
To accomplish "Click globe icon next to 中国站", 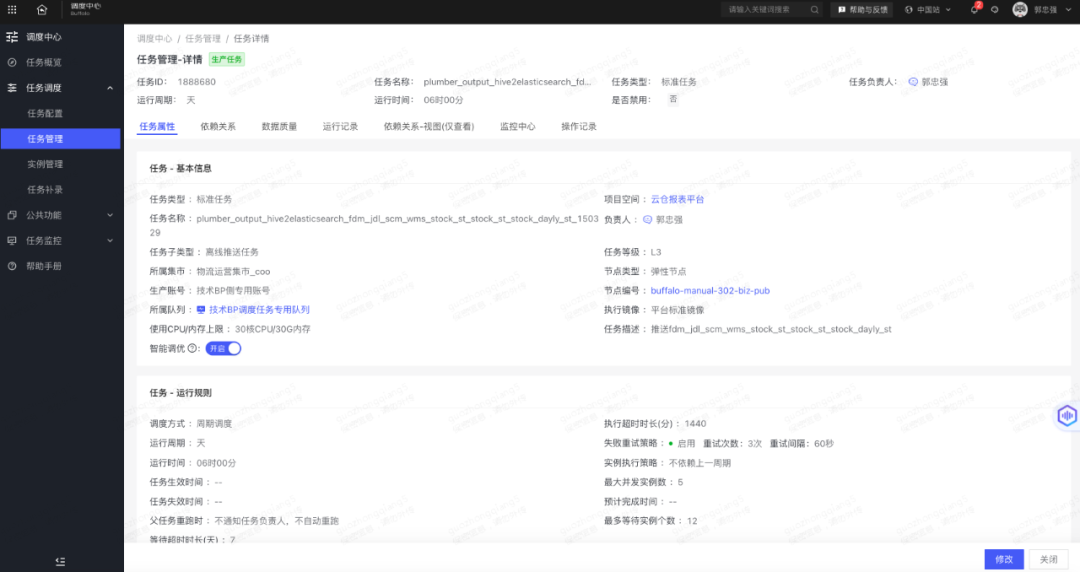I will [909, 10].
